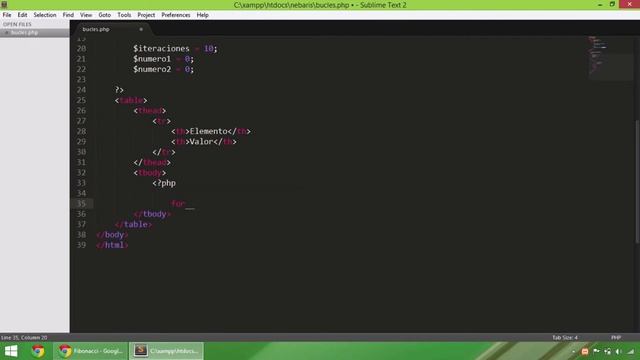Image resolution: width=640 pixels, height=360 pixels.
Task: Click the vertical editor scrollbar
Action: tap(637, 182)
